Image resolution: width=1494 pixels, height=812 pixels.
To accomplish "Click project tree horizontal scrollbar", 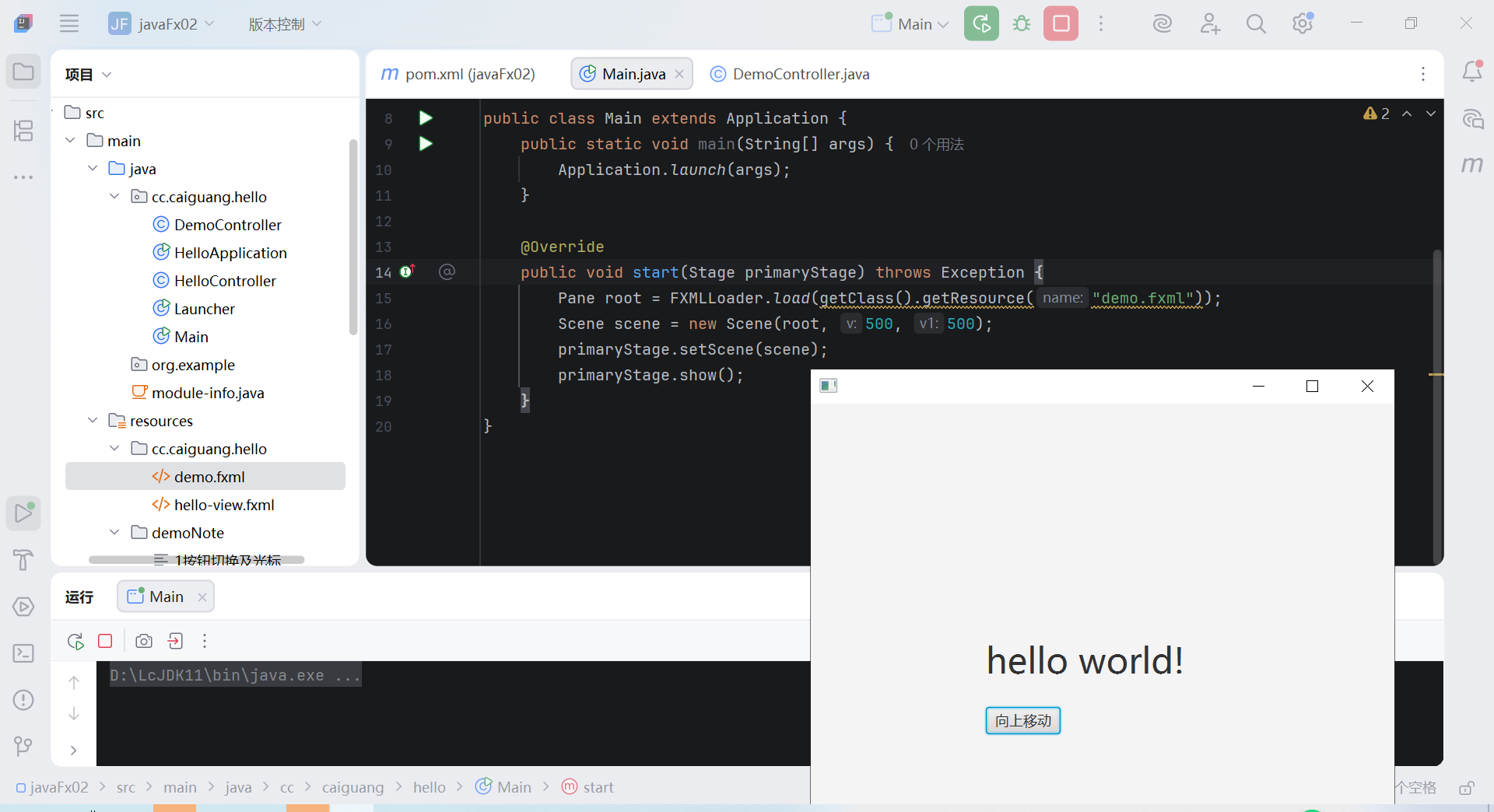I will coord(196,559).
